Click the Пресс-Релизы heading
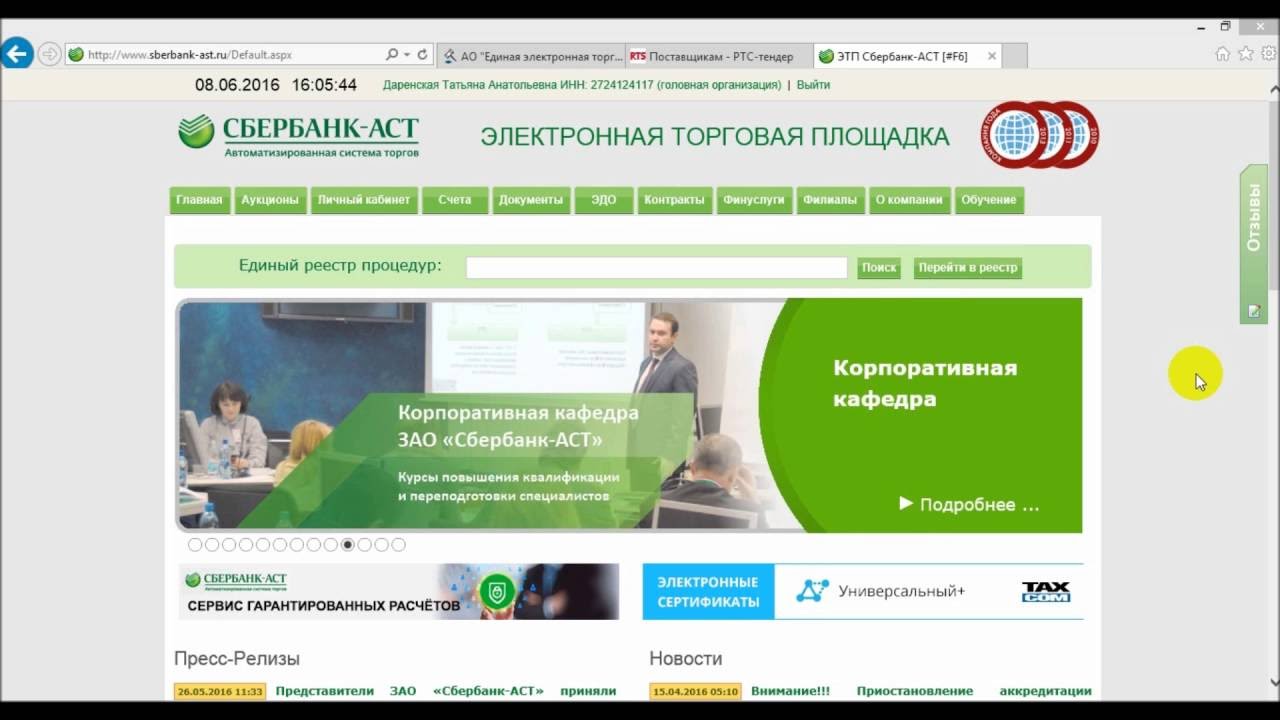Screen dimensions: 1280x720 (x=237, y=659)
